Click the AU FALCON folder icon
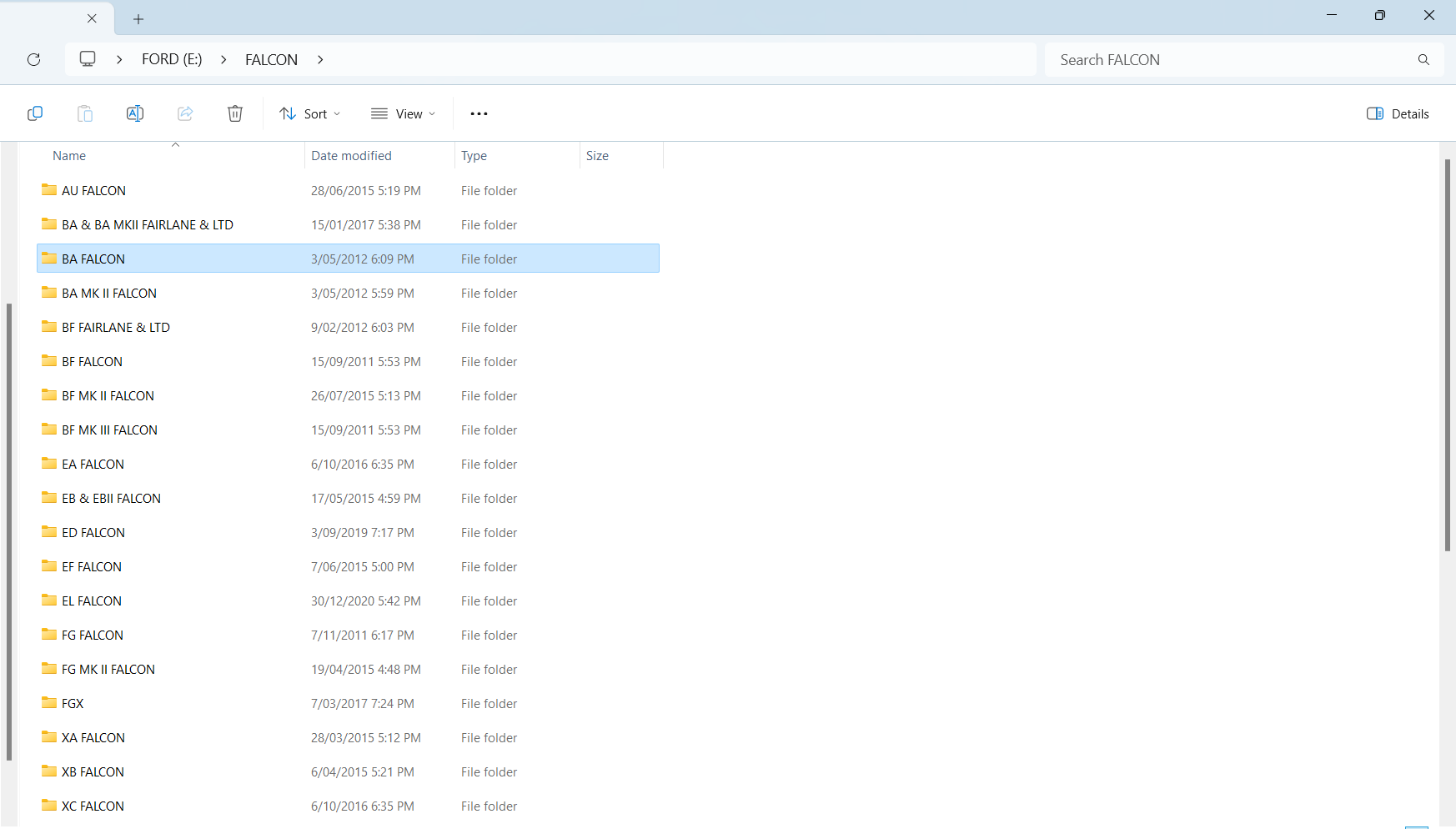The image size is (1456, 829). [49, 190]
